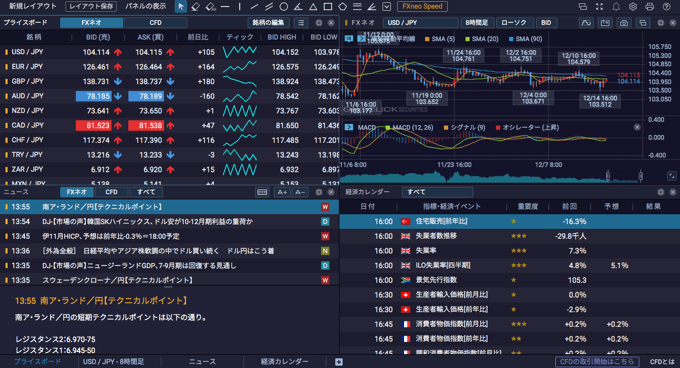Open the USD / JPY symbol dropdown in chart
The image size is (680, 368).
point(420,23)
